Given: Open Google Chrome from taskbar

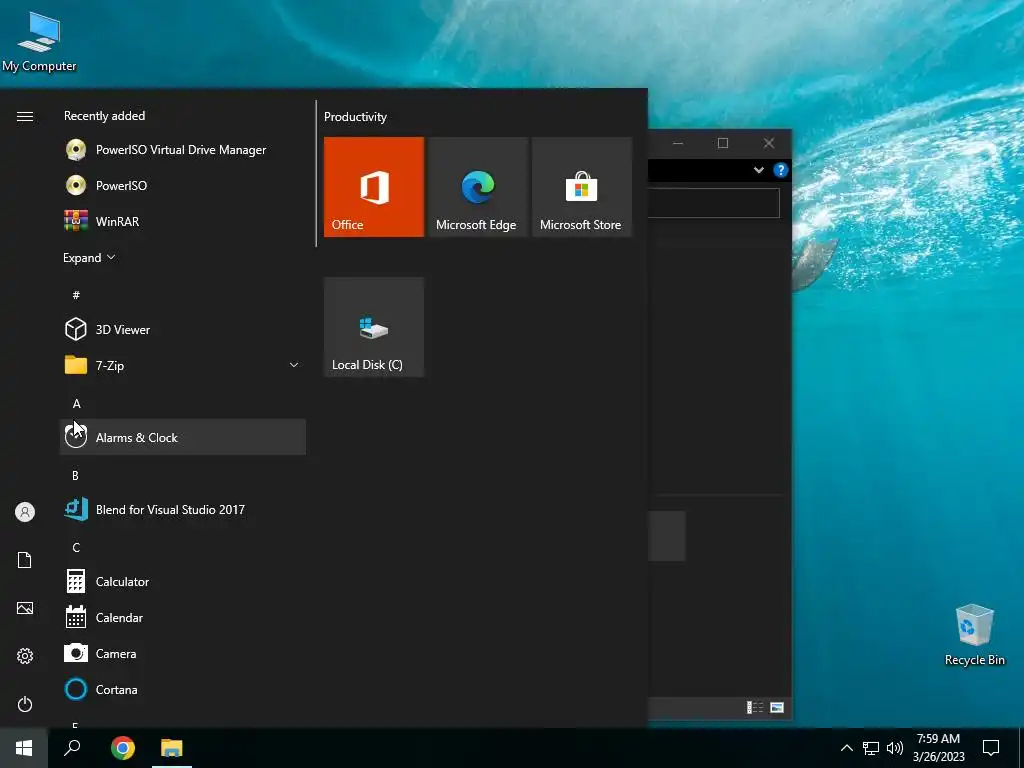Looking at the screenshot, I should [123, 748].
